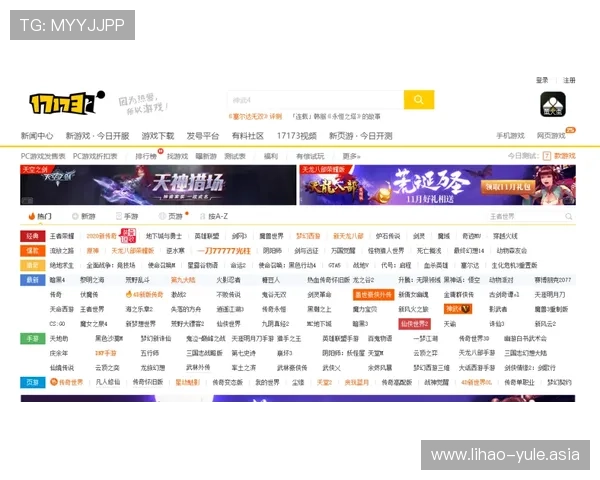Click the red highlighted 仙侠世界2 button

[414, 324]
